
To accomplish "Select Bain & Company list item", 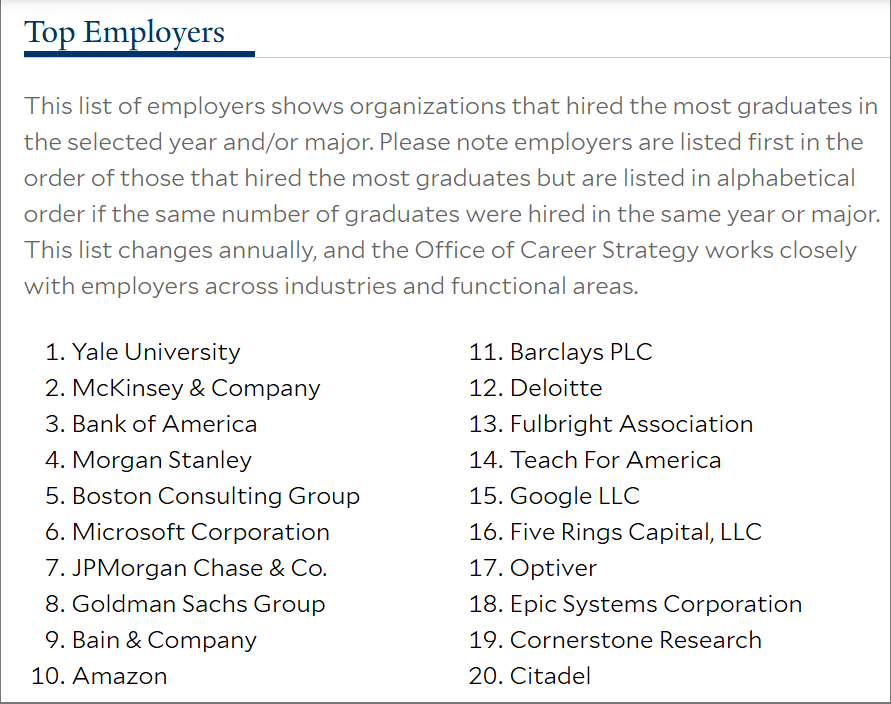I will coord(164,640).
